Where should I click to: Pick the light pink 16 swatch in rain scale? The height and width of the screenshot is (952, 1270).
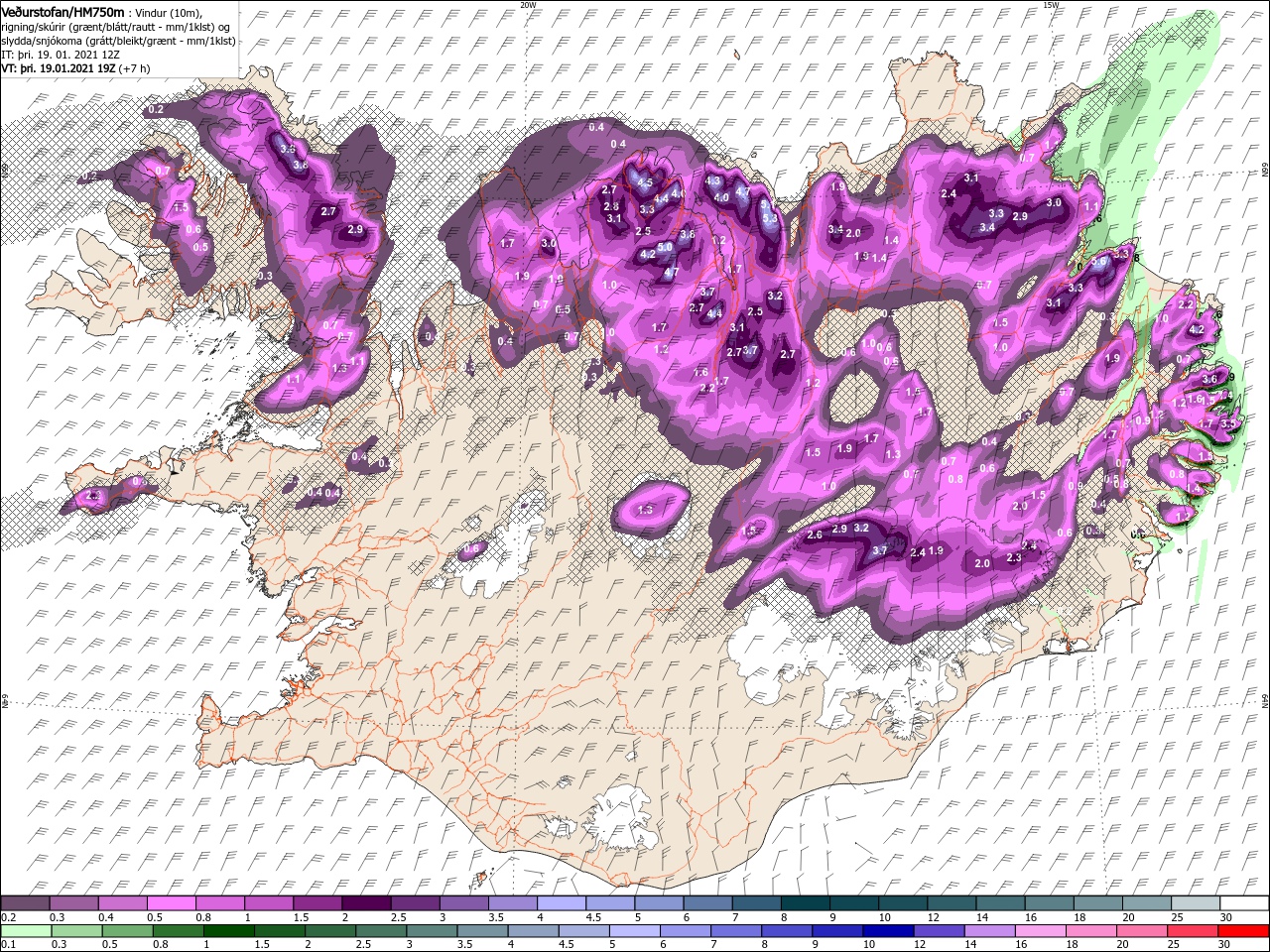(x=1042, y=931)
